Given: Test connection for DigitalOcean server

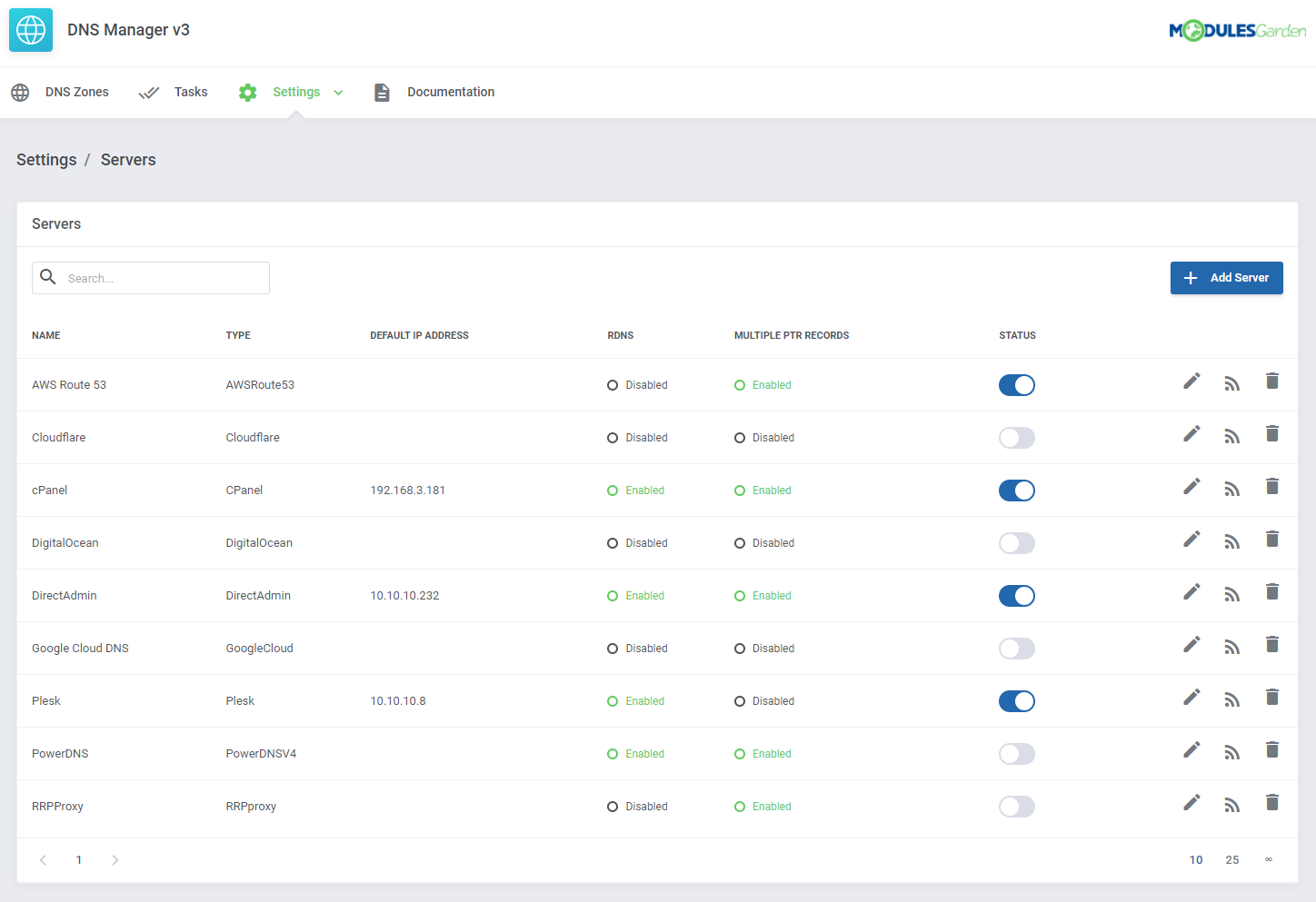Looking at the screenshot, I should (x=1231, y=542).
